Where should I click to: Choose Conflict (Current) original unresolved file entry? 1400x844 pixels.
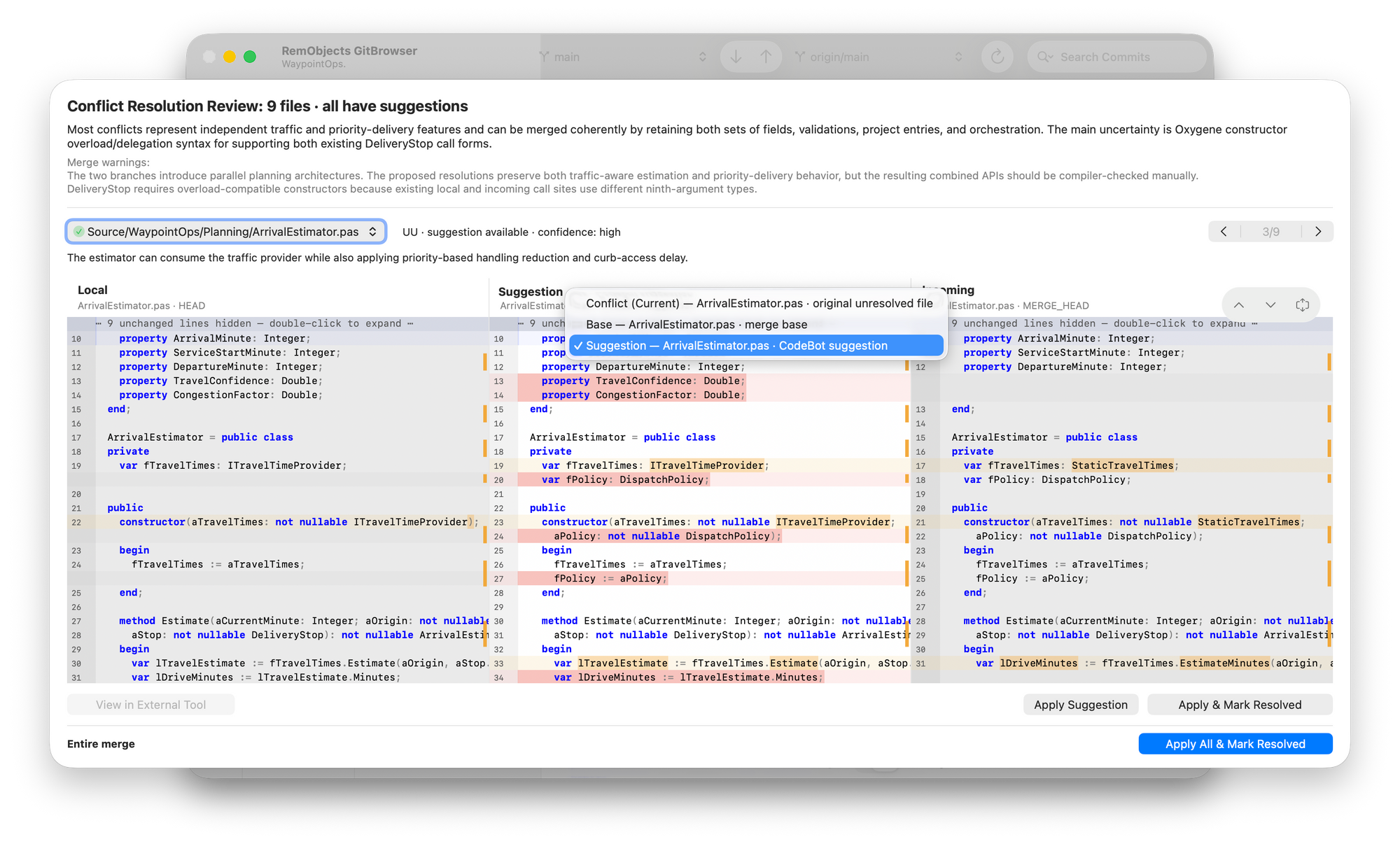(756, 303)
